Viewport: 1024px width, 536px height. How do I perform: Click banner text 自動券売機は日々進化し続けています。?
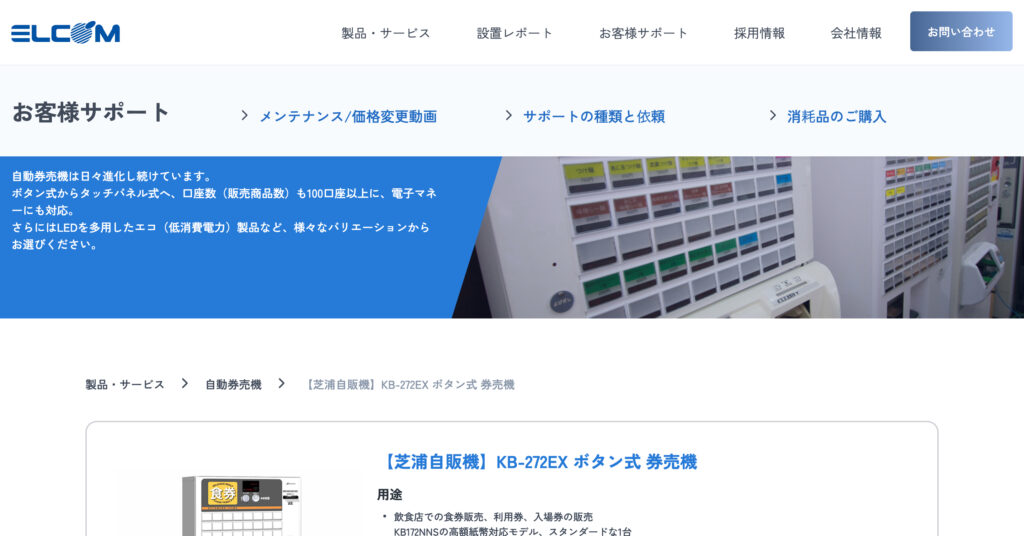coord(112,176)
